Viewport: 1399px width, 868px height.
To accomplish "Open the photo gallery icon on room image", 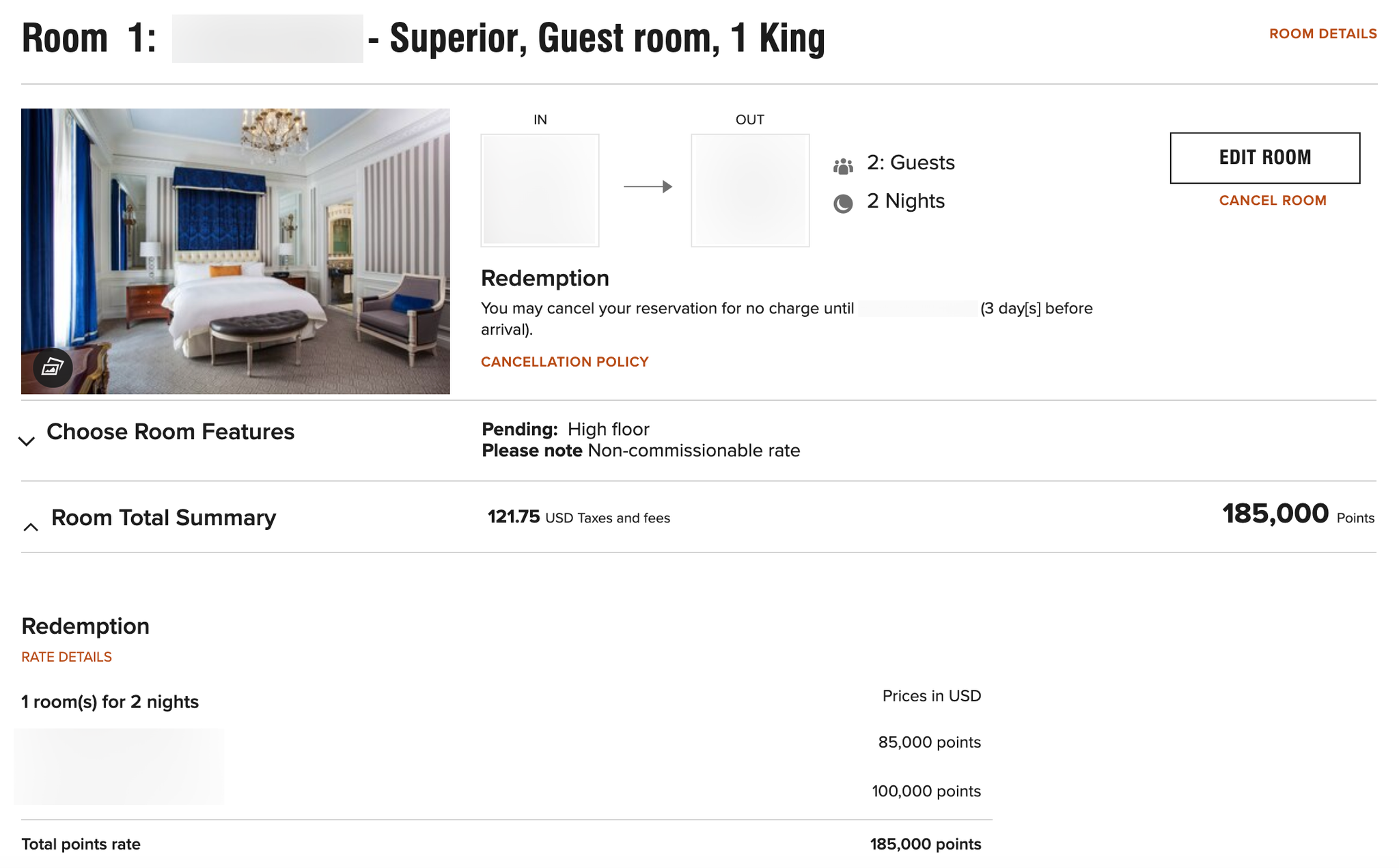I will 52,368.
